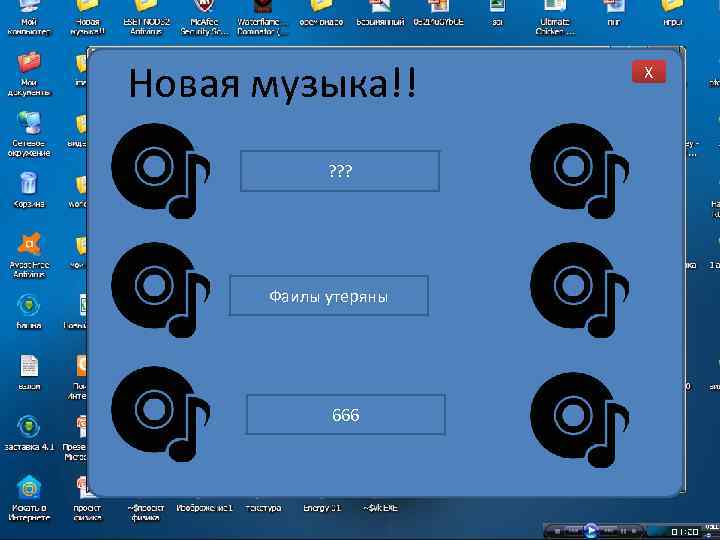Open Изображение1 desktop file
This screenshot has width=720, height=540.
point(204,508)
